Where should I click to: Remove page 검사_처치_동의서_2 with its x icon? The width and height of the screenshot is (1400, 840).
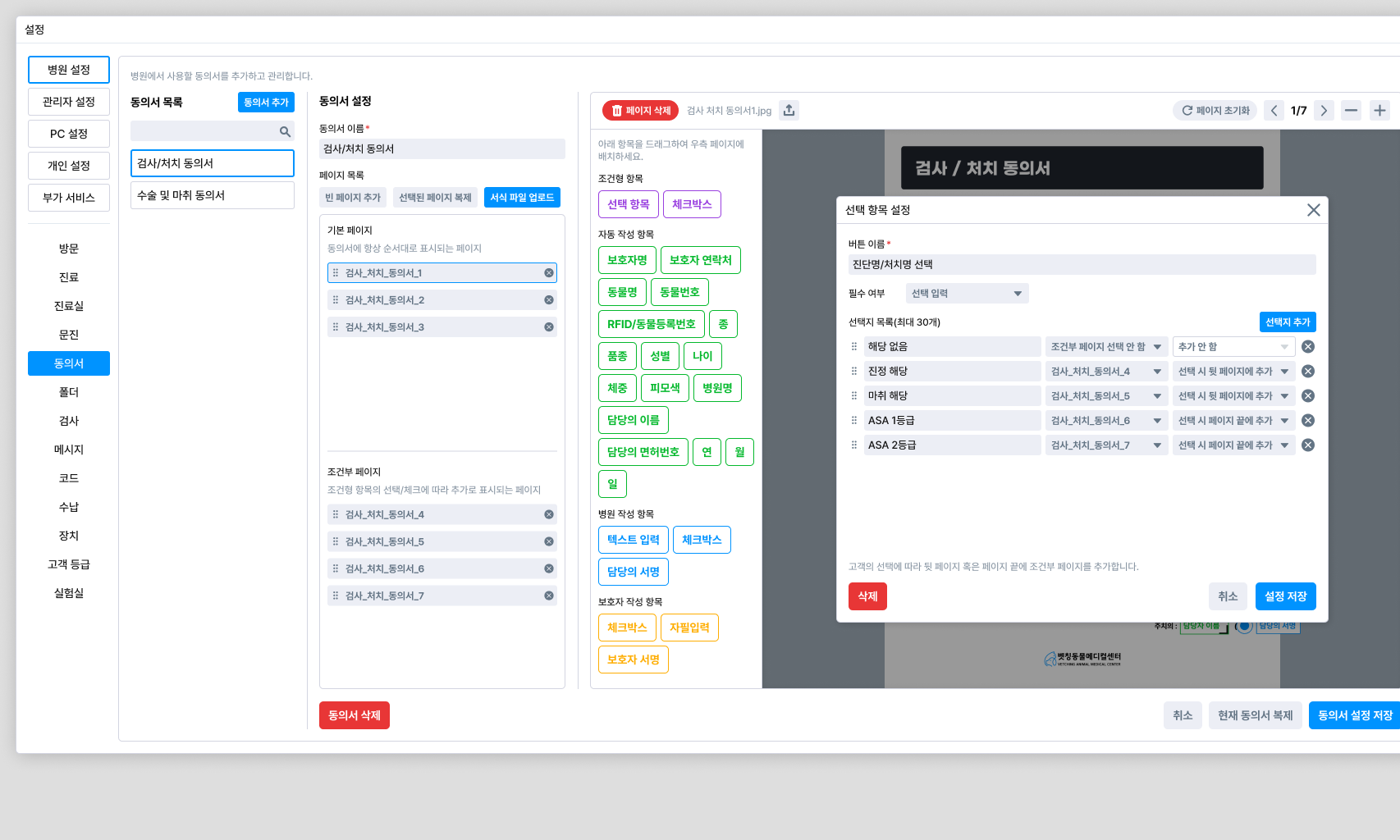[549, 299]
